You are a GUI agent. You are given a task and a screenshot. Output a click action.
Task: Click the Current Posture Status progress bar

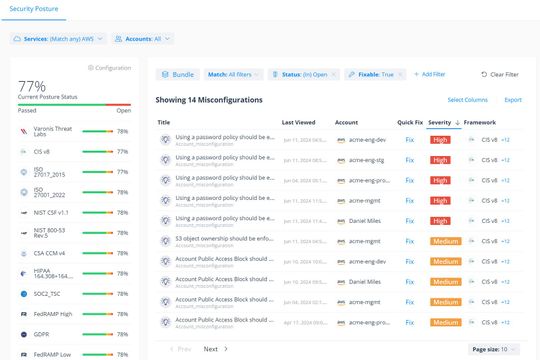74,104
